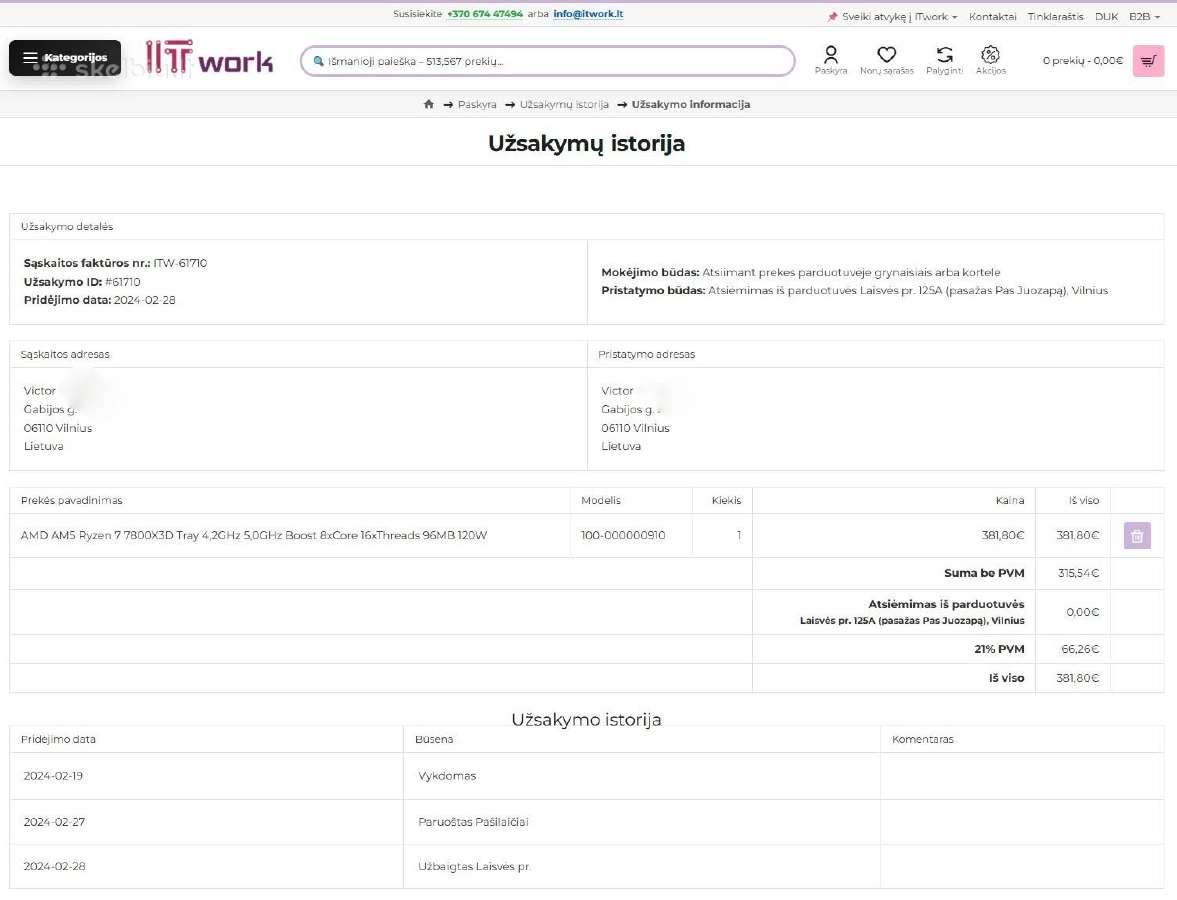Click the pushpin icon beside Sveiki atvykę
Screen dimensions: 1177x900
832,17
